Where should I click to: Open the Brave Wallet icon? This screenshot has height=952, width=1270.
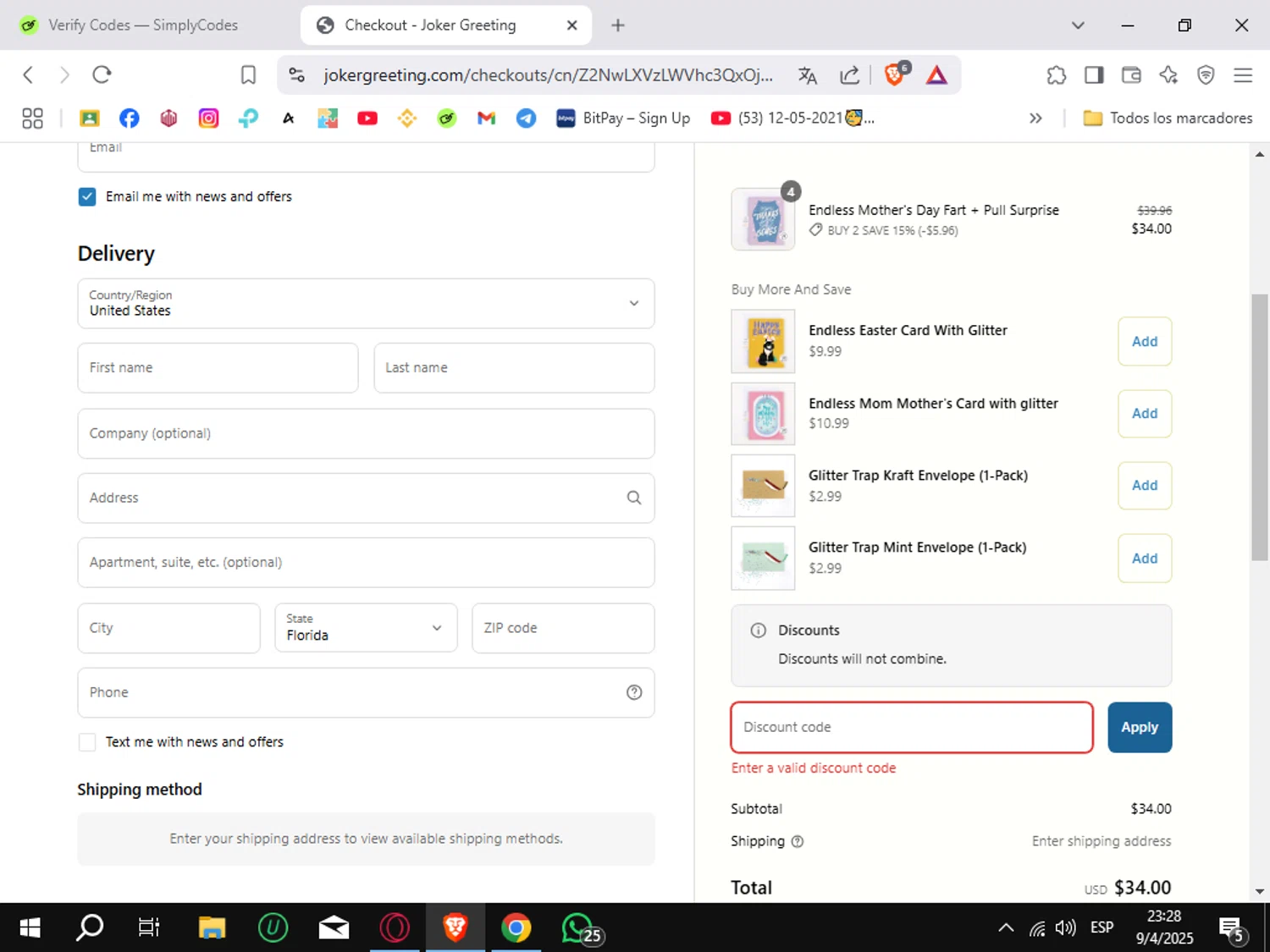(x=1131, y=75)
